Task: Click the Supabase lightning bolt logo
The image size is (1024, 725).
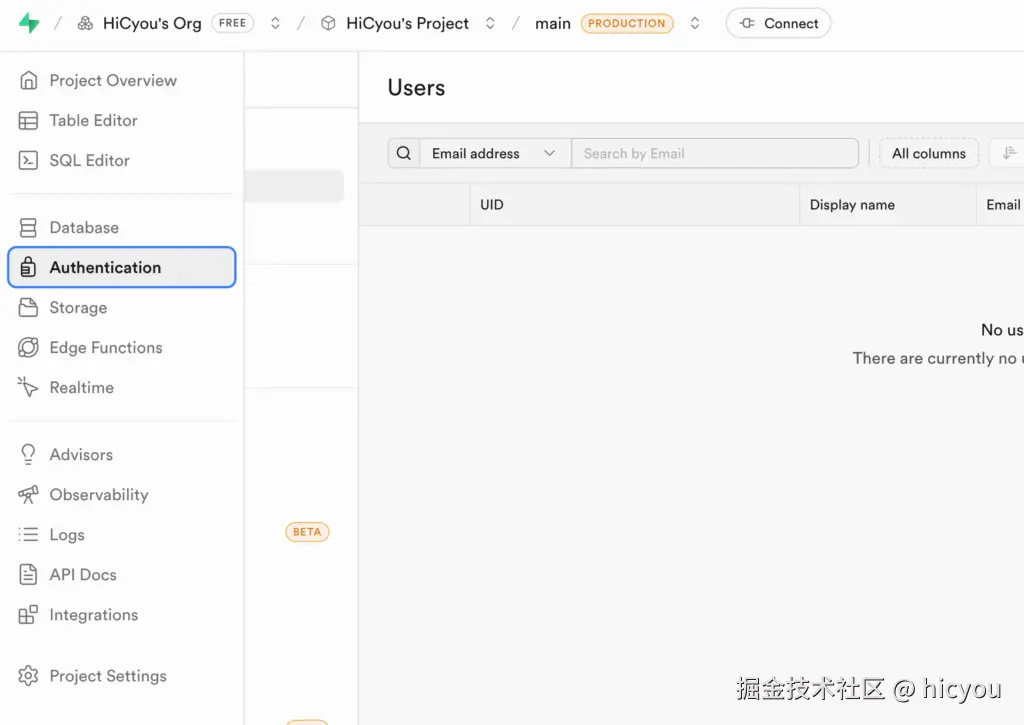Action: (x=29, y=23)
